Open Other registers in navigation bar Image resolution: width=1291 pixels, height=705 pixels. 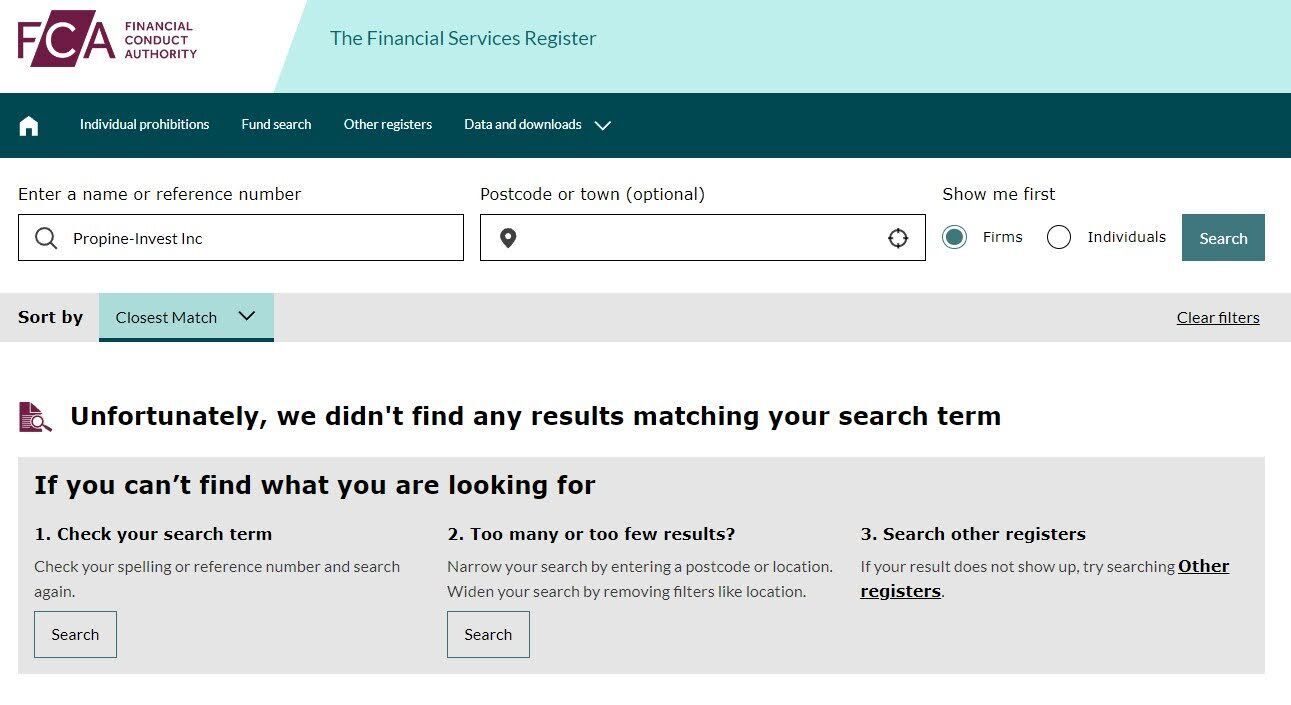388,125
